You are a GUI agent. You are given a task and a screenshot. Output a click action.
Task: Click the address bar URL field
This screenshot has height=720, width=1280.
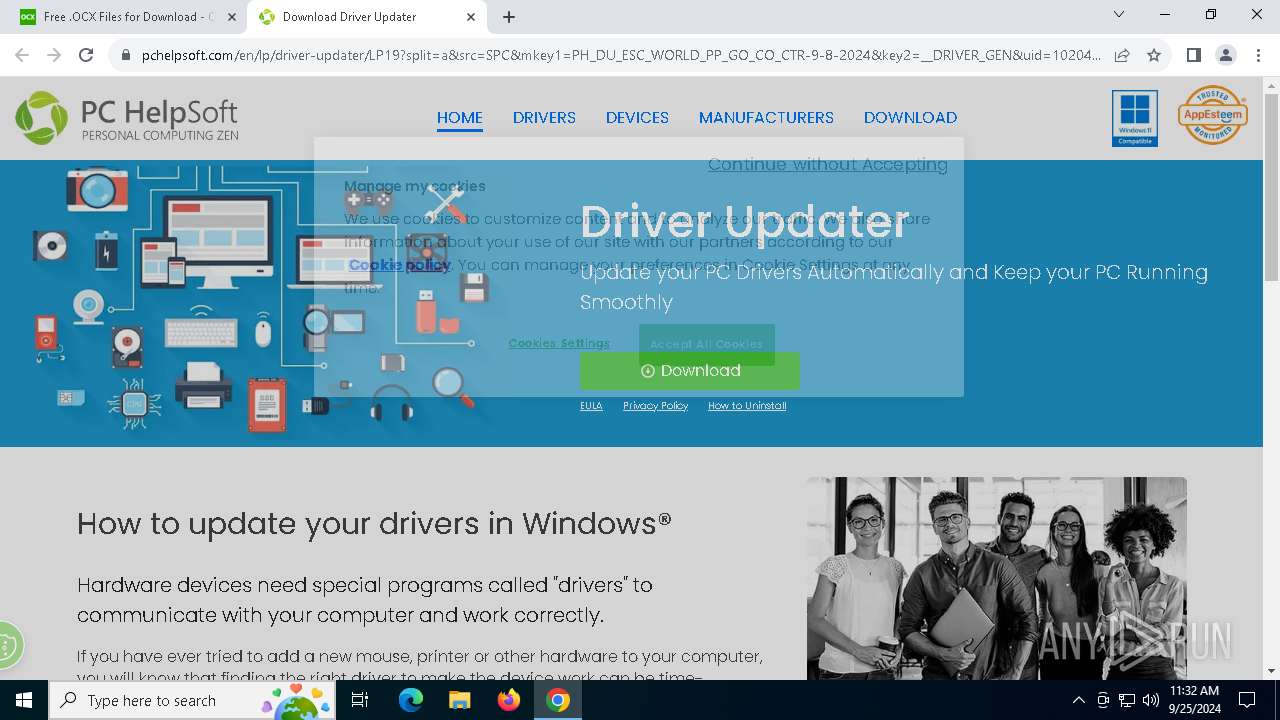tap(620, 55)
